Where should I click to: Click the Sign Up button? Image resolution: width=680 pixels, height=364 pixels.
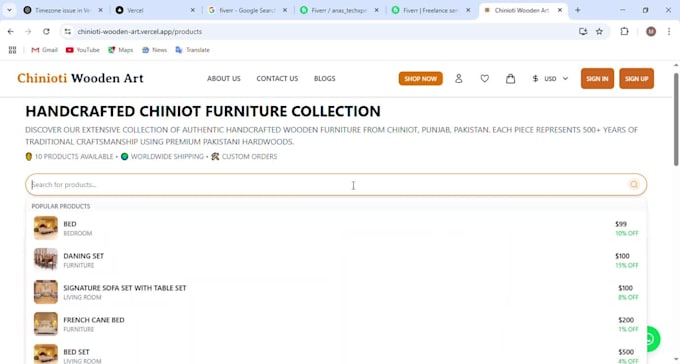(x=636, y=79)
